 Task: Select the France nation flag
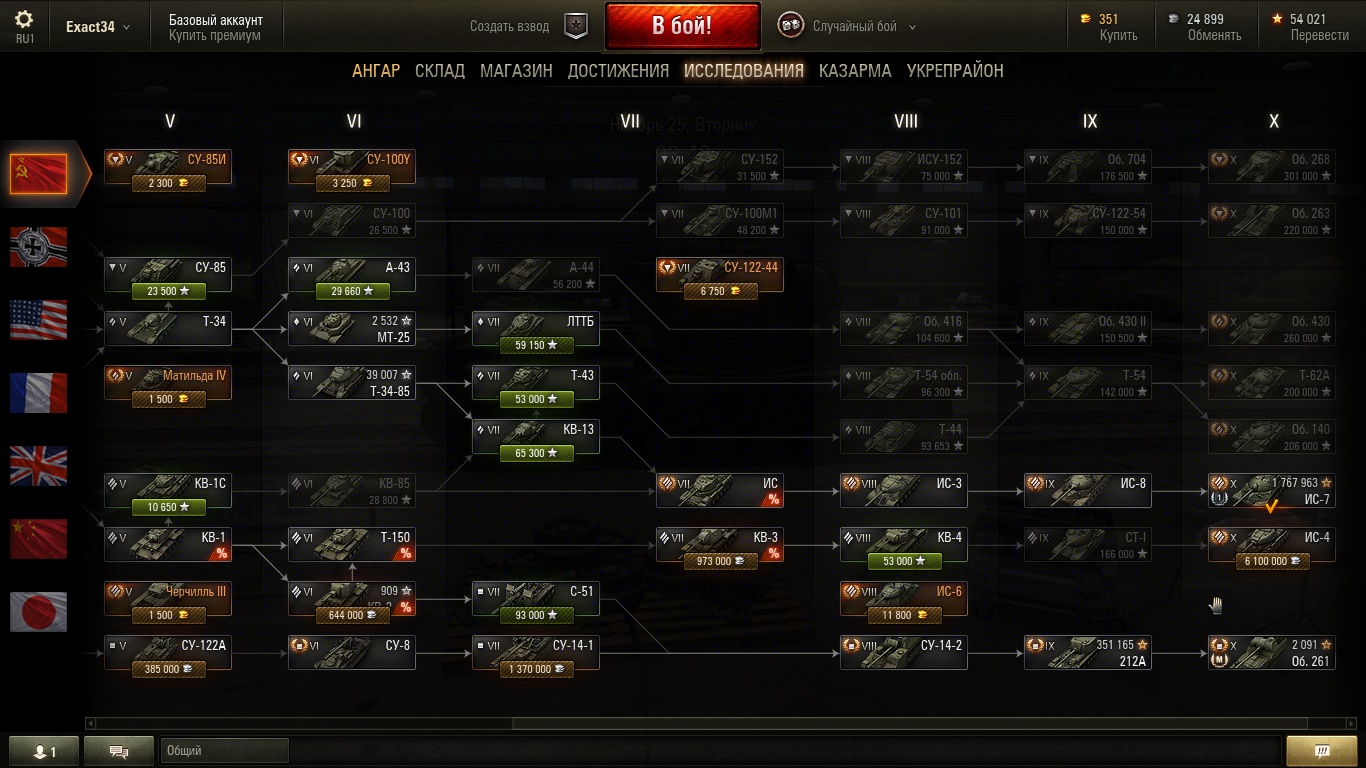39,393
